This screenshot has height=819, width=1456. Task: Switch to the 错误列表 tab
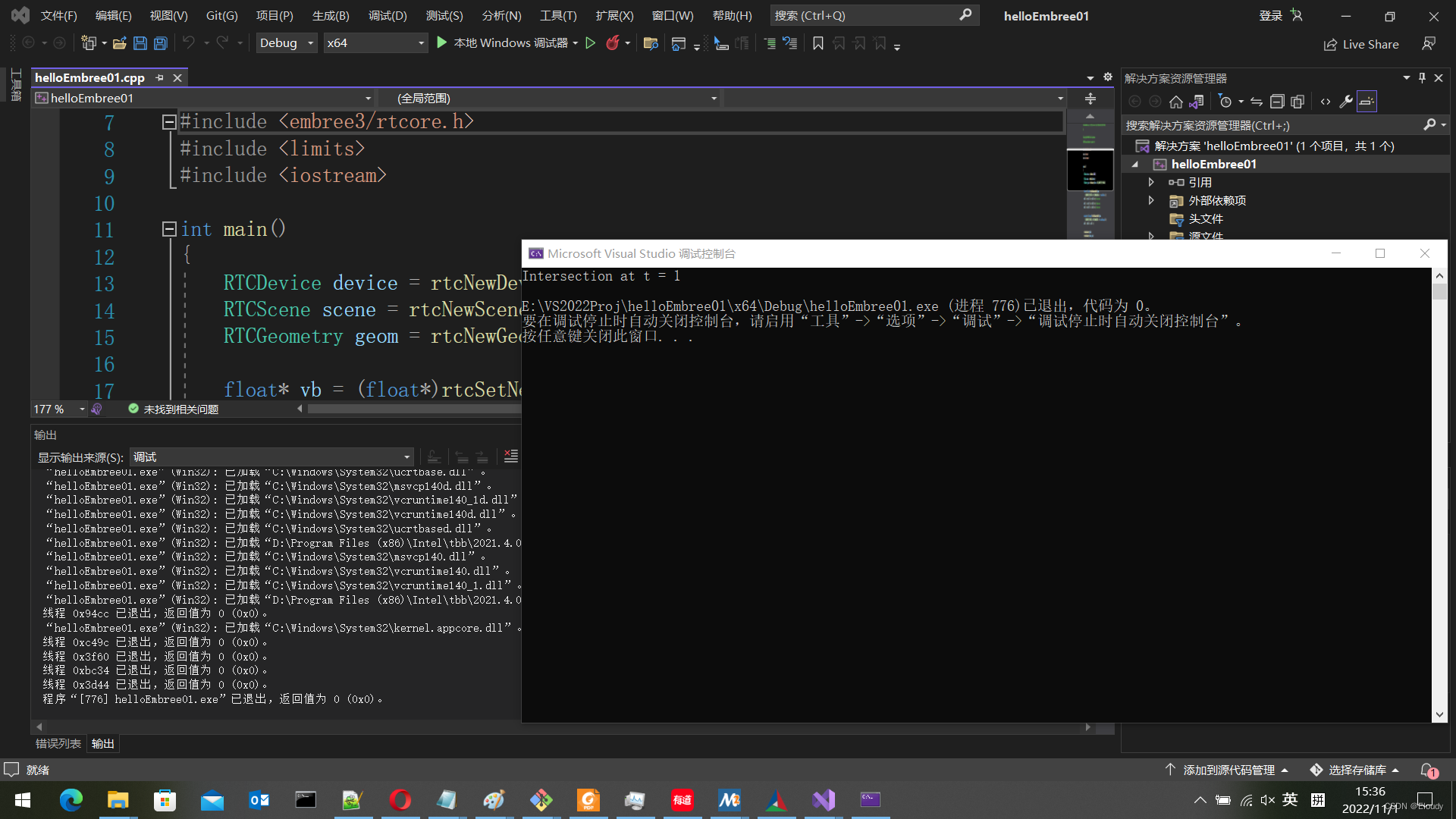pos(58,744)
